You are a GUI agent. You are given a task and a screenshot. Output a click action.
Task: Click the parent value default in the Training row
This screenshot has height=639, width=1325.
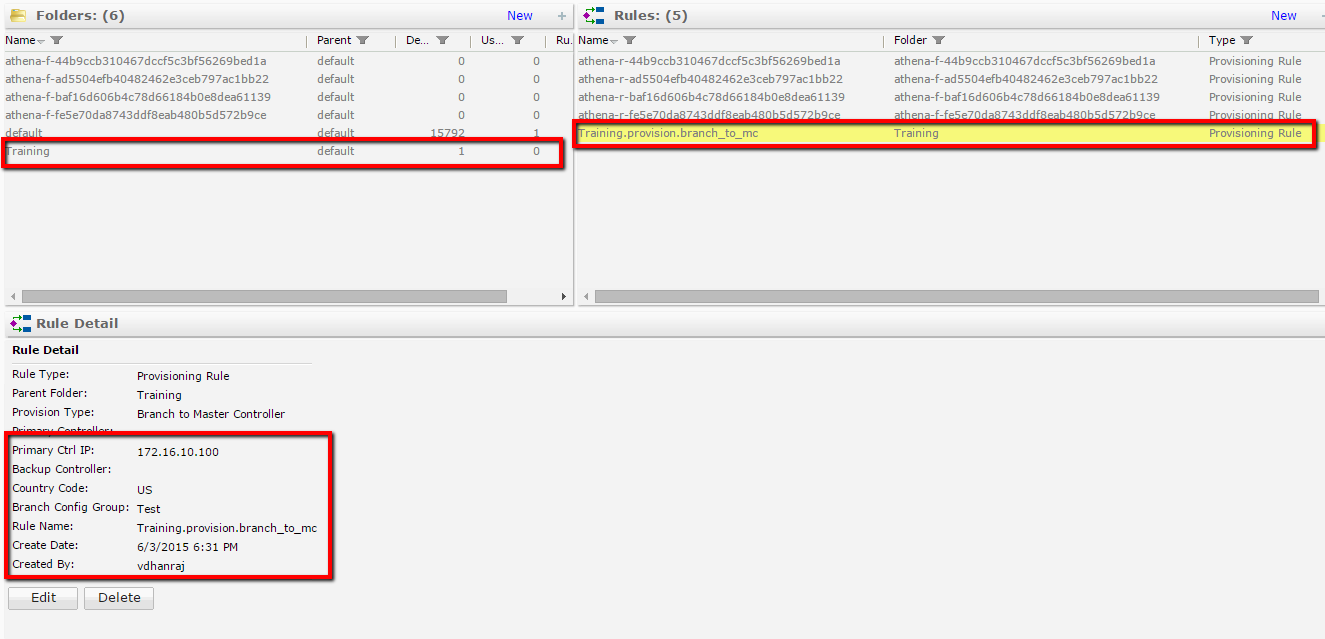(x=336, y=151)
